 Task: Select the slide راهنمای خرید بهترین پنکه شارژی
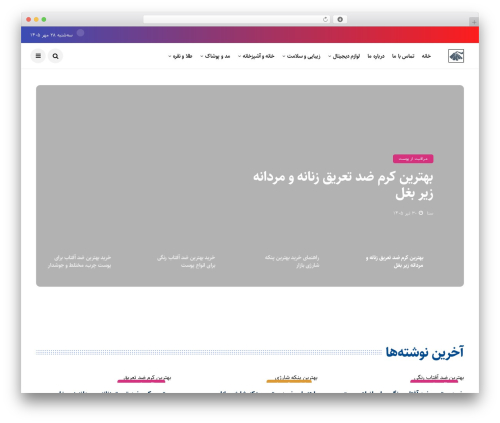[x=292, y=261]
